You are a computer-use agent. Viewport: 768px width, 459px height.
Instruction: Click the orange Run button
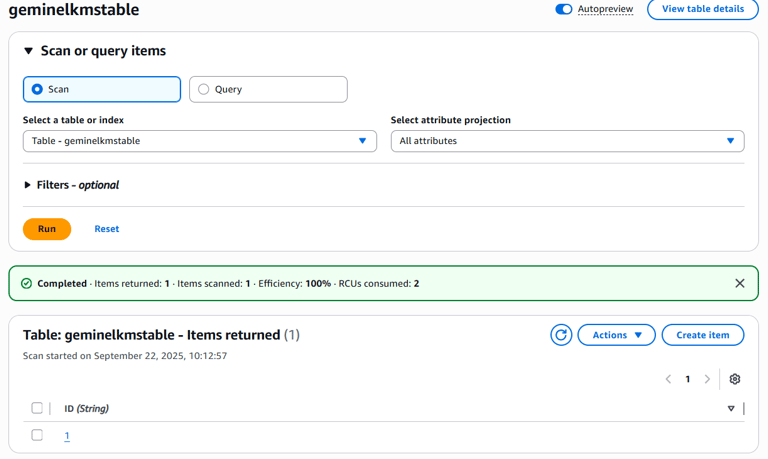pyautogui.click(x=47, y=229)
